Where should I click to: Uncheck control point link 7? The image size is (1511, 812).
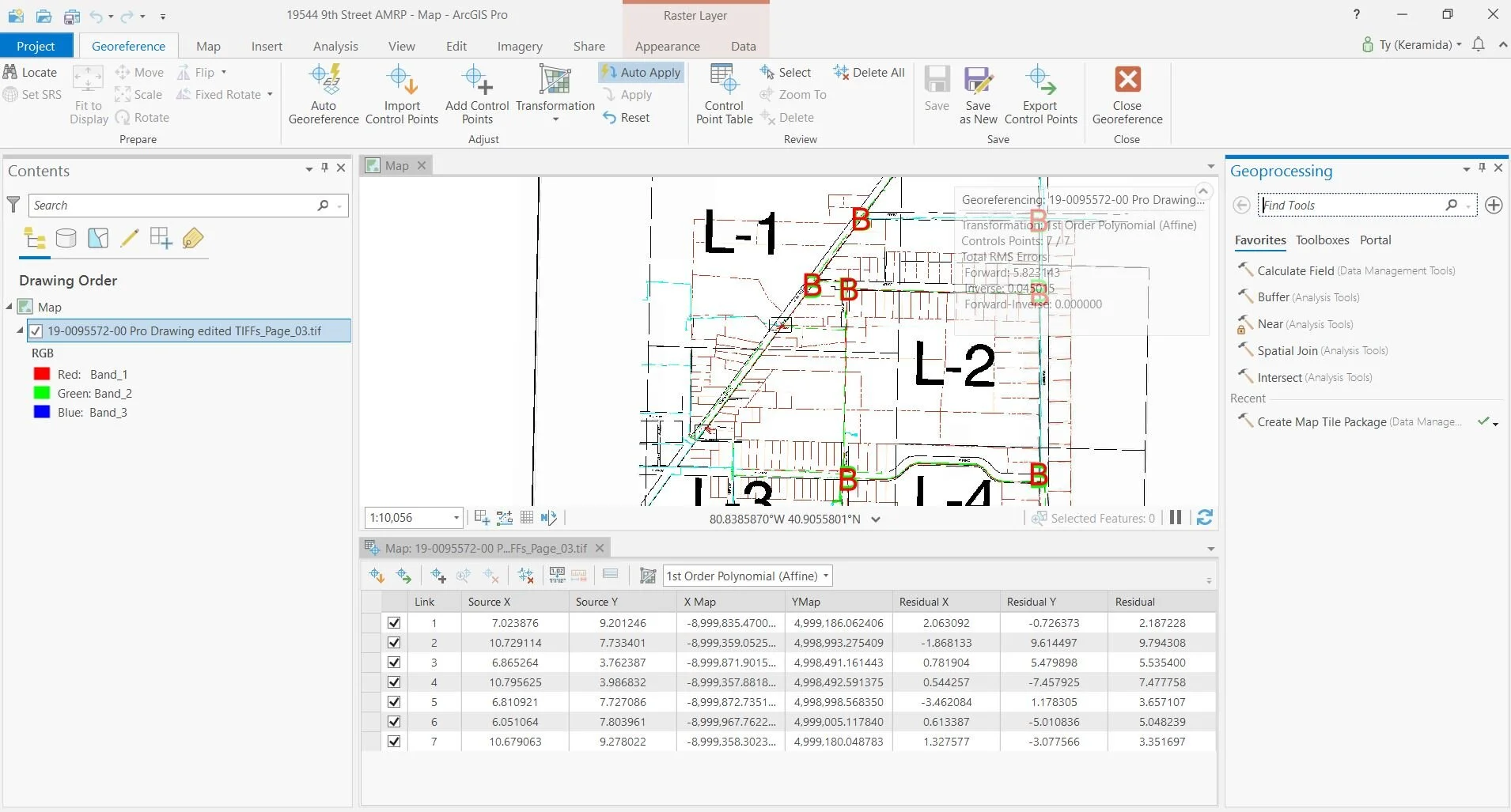[393, 741]
